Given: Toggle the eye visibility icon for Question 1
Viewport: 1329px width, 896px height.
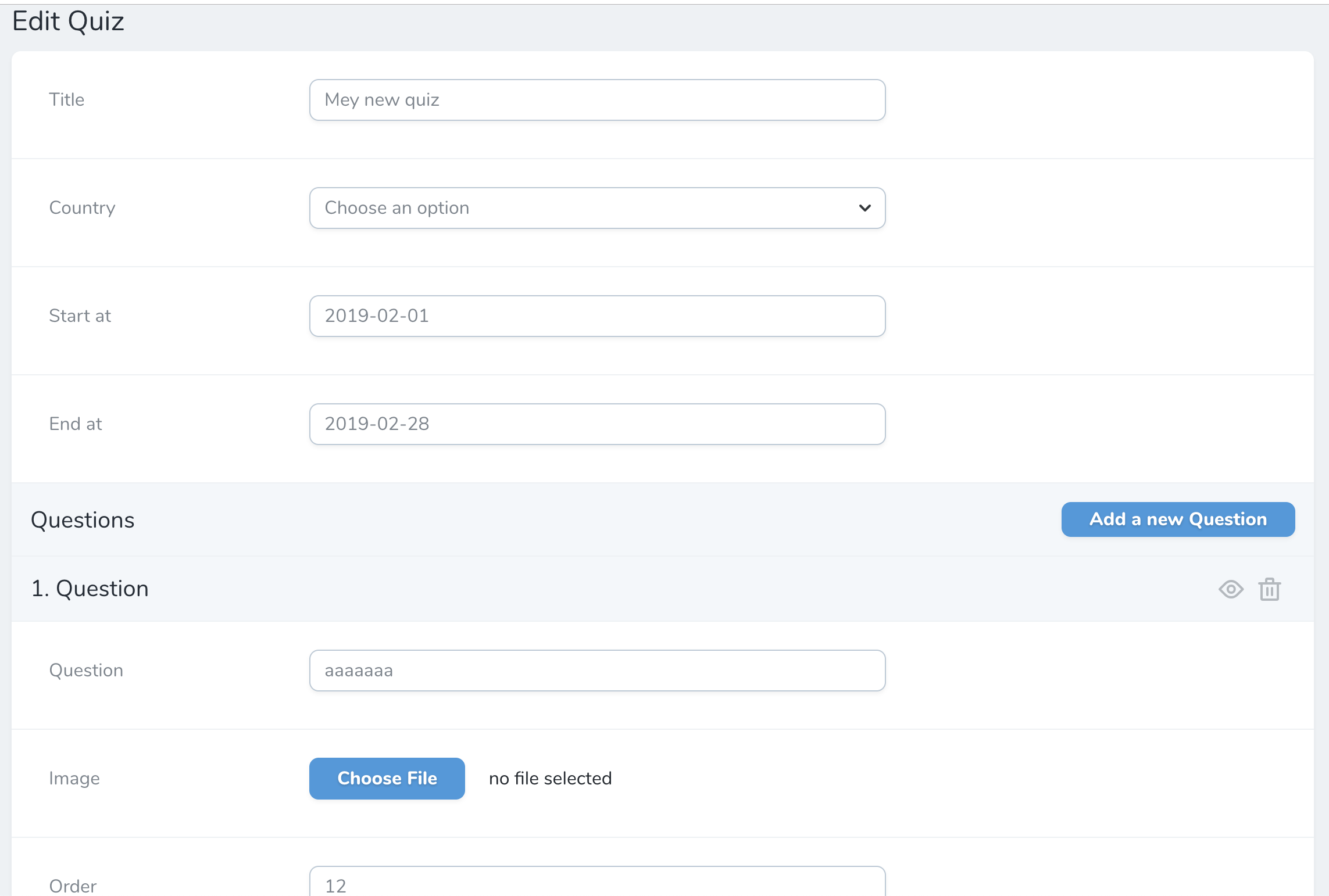Looking at the screenshot, I should 1231,589.
